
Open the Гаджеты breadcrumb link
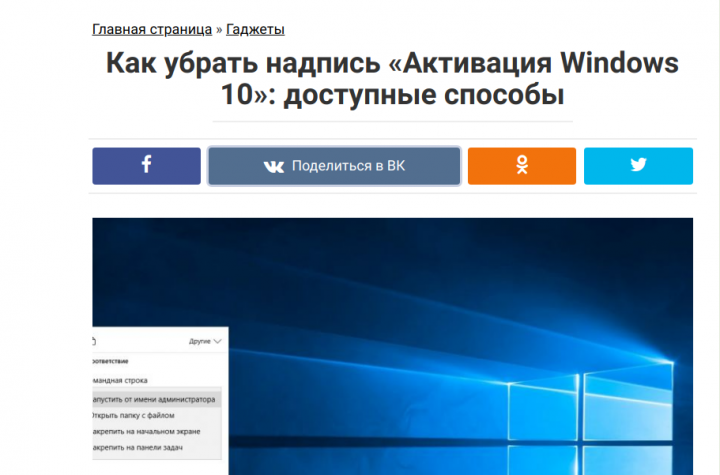click(255, 29)
